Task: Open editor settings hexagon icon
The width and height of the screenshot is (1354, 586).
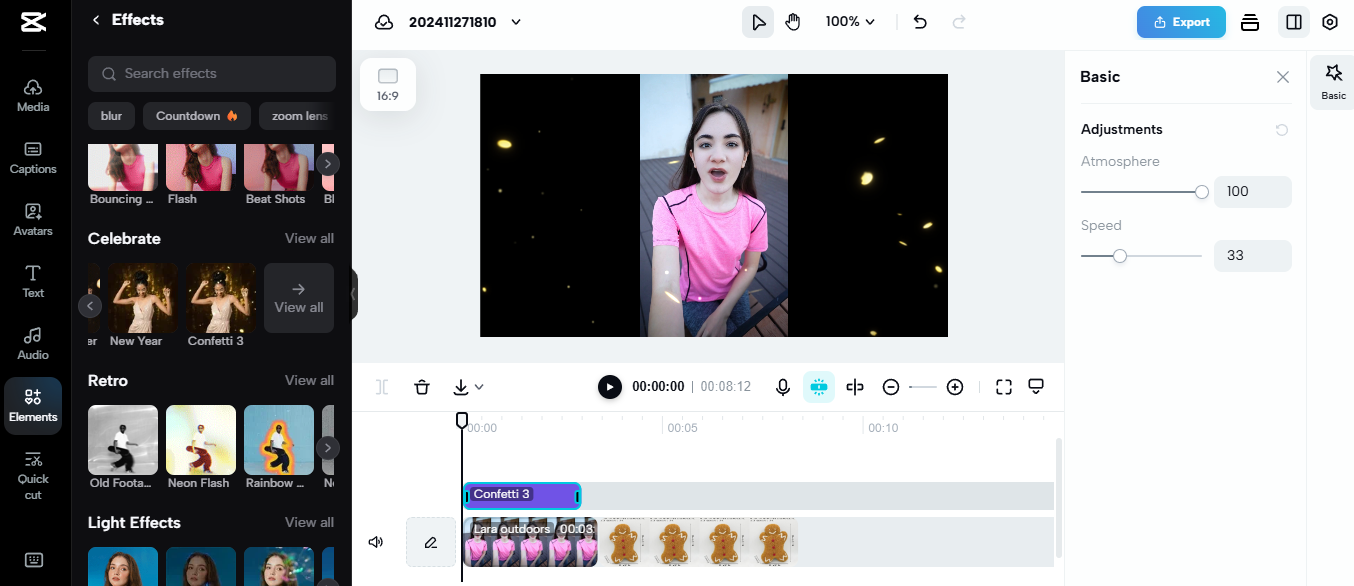Action: tap(1330, 22)
